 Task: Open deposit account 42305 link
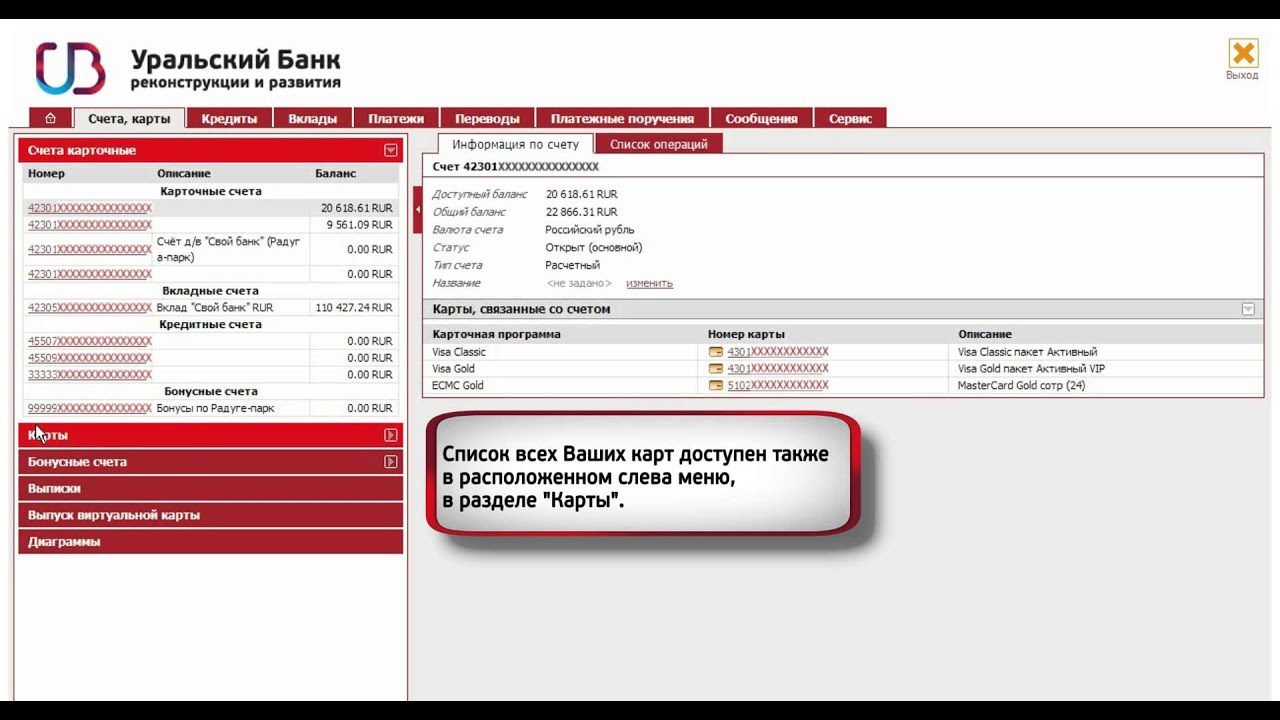pyautogui.click(x=89, y=308)
